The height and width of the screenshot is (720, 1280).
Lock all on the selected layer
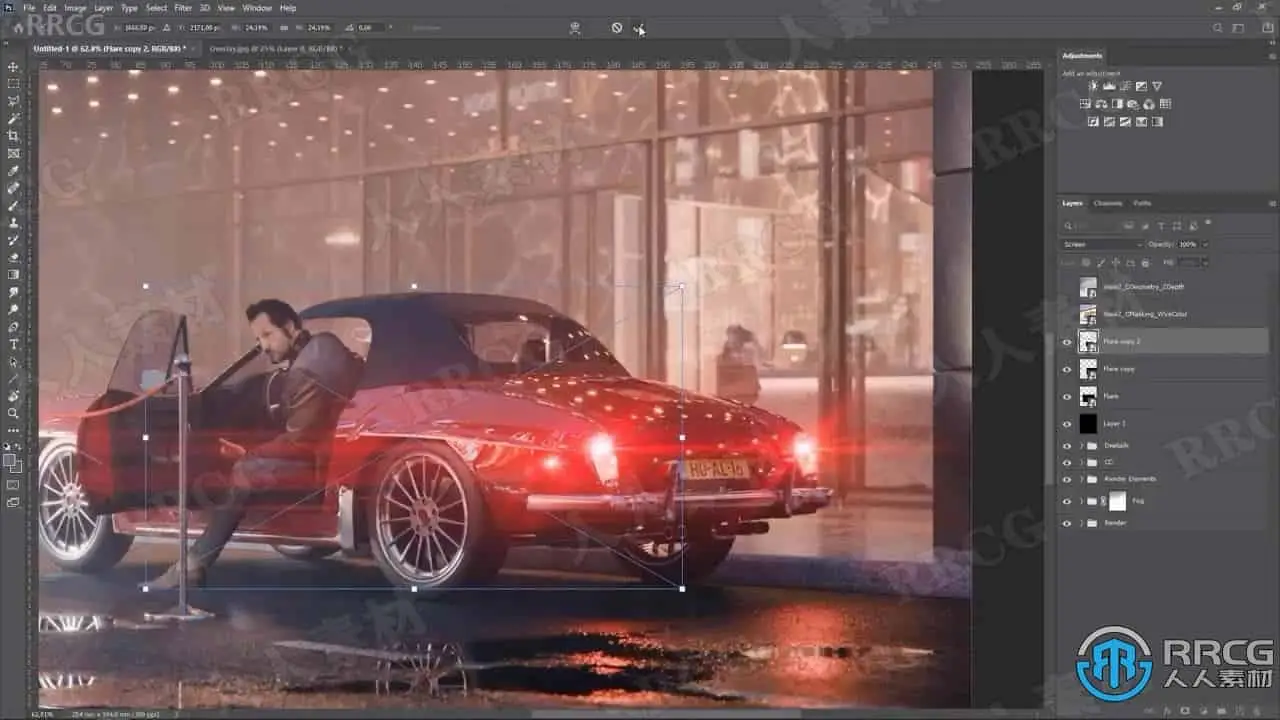(1148, 262)
